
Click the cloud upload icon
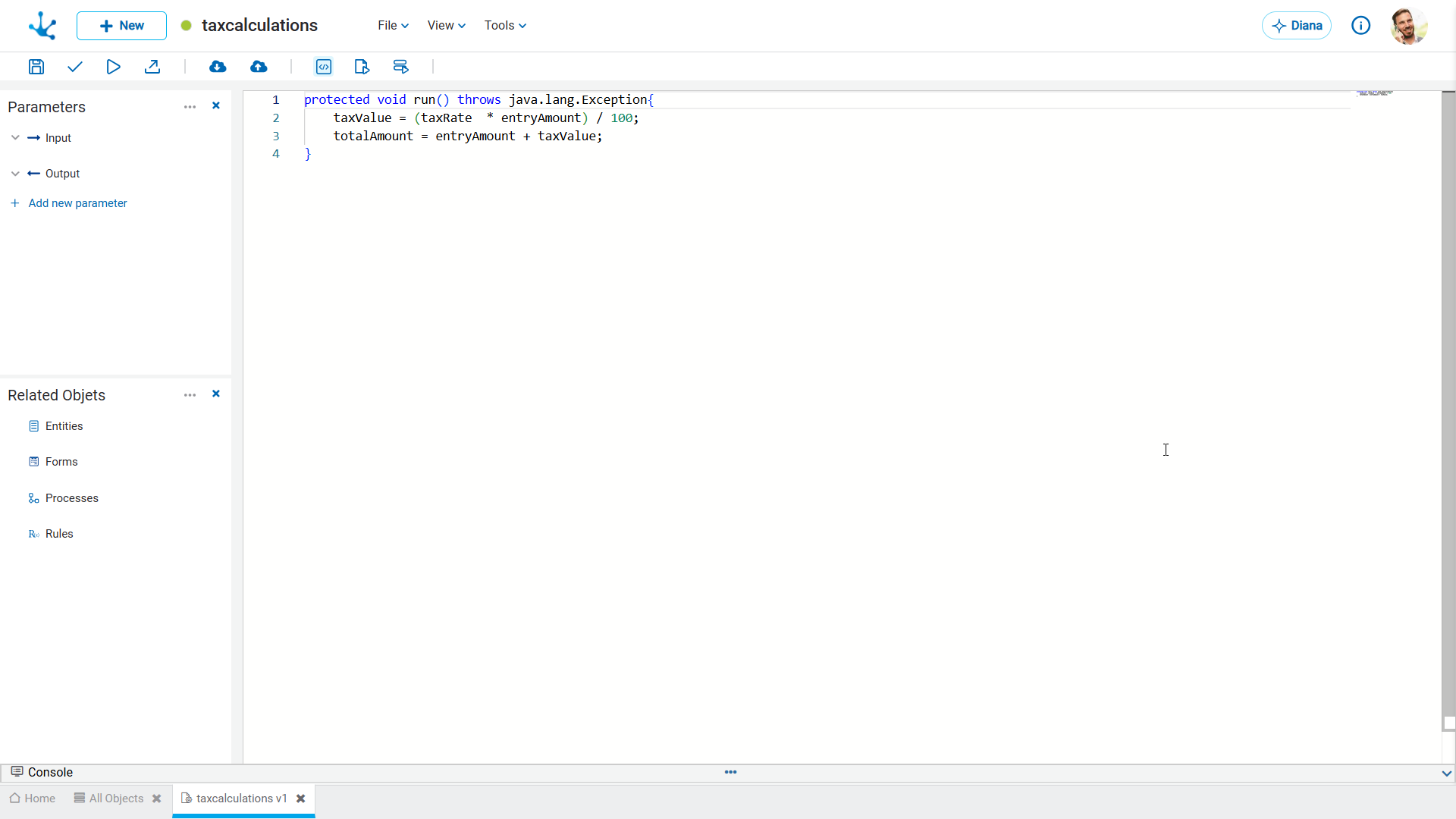[x=259, y=67]
